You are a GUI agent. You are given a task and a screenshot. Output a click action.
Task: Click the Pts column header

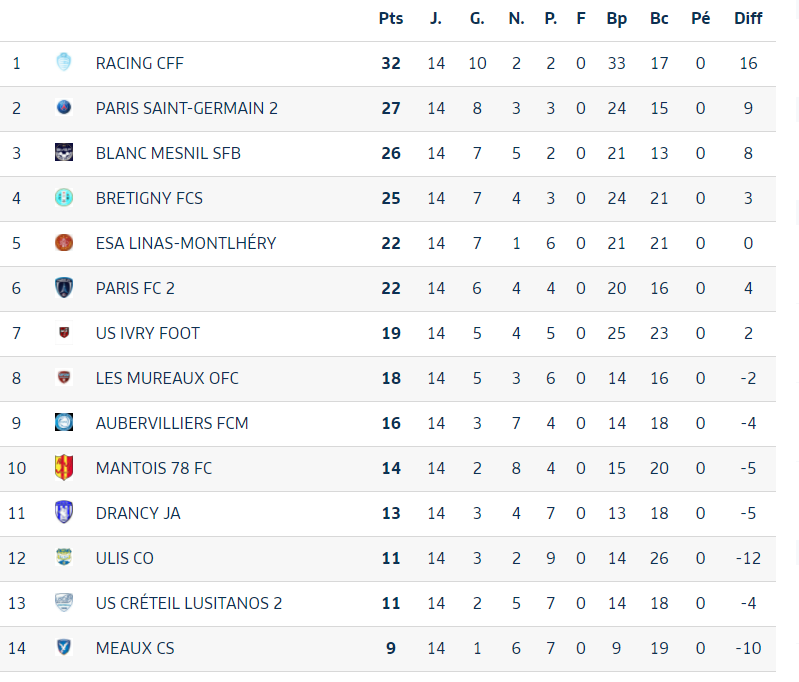[x=391, y=19]
